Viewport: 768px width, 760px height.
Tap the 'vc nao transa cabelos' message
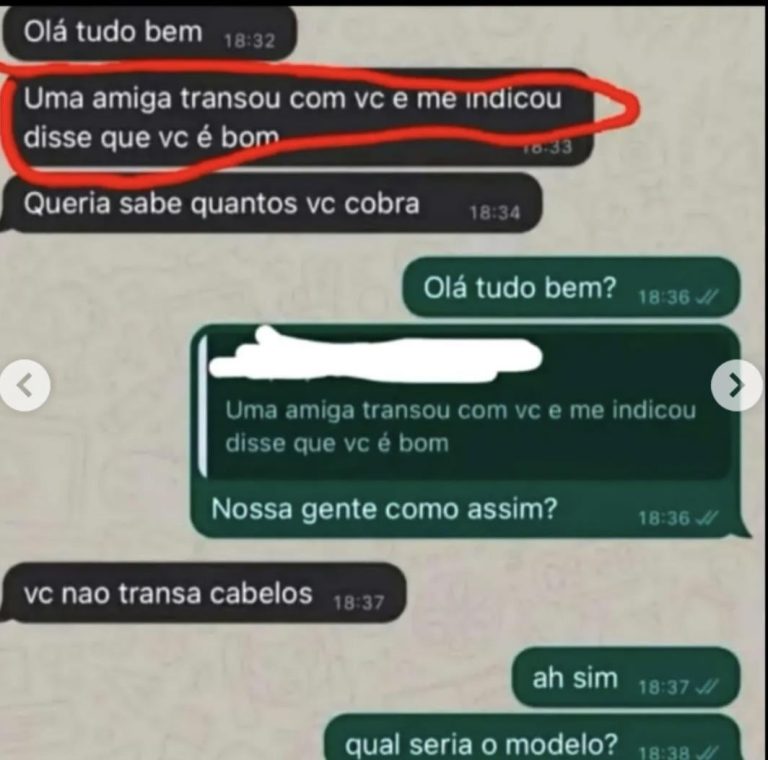204,593
